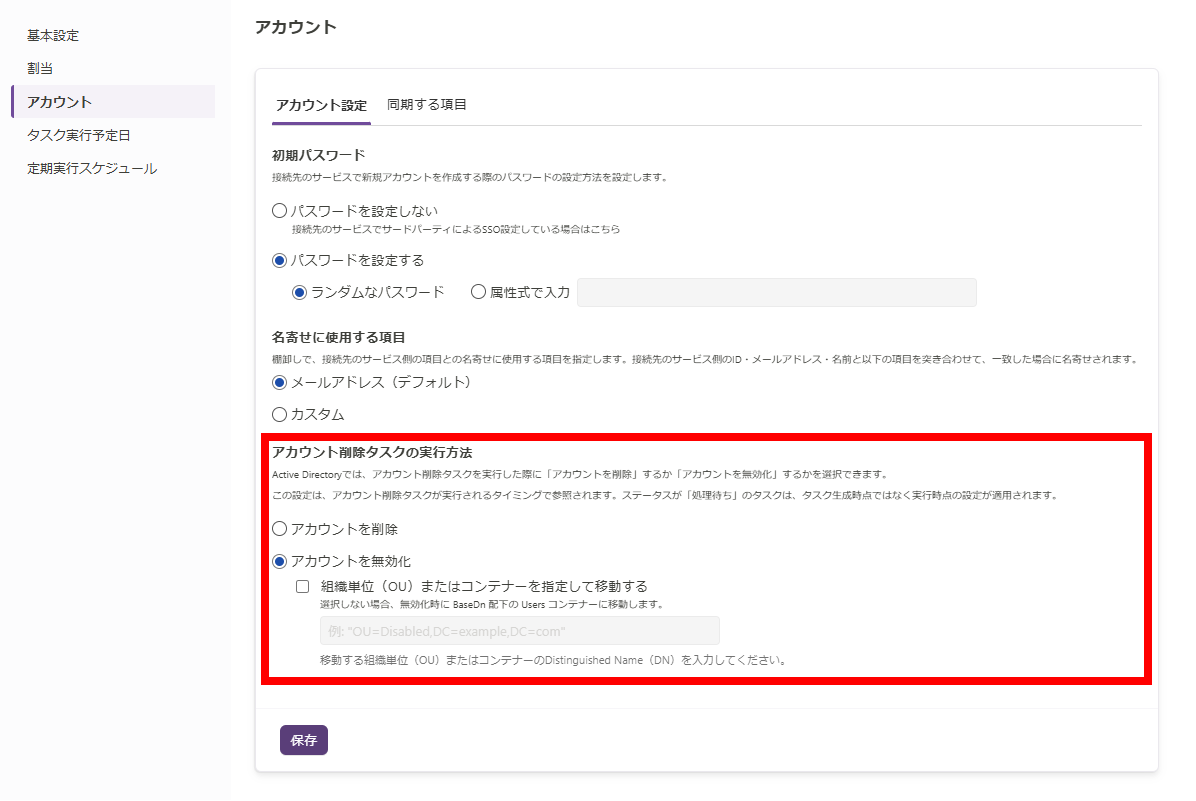This screenshot has width=1196, height=801.
Task: Go to 割当 in the sidebar
Action: click(40, 69)
